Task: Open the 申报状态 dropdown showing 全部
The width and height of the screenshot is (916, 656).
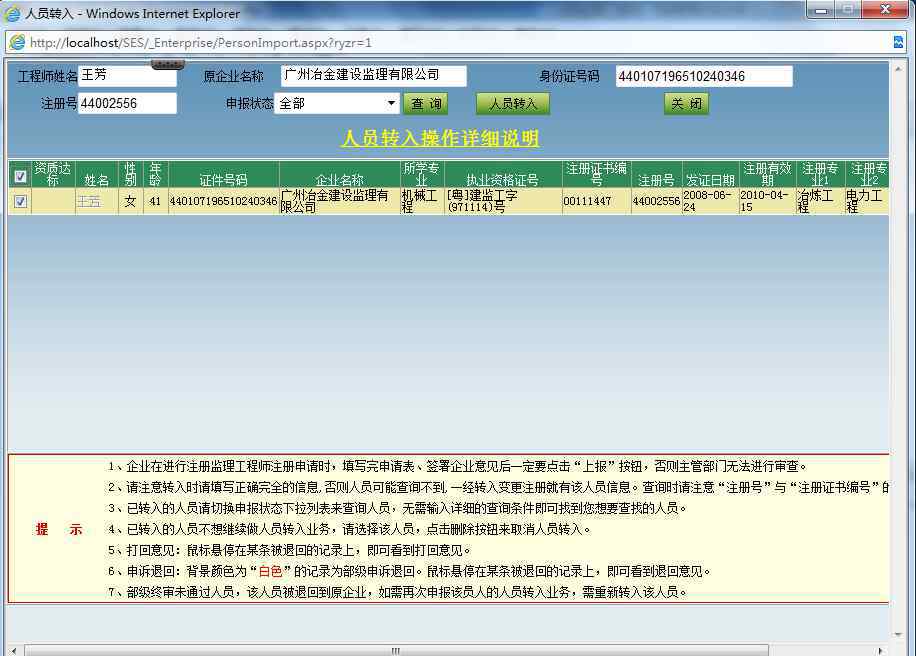Action: coord(338,103)
